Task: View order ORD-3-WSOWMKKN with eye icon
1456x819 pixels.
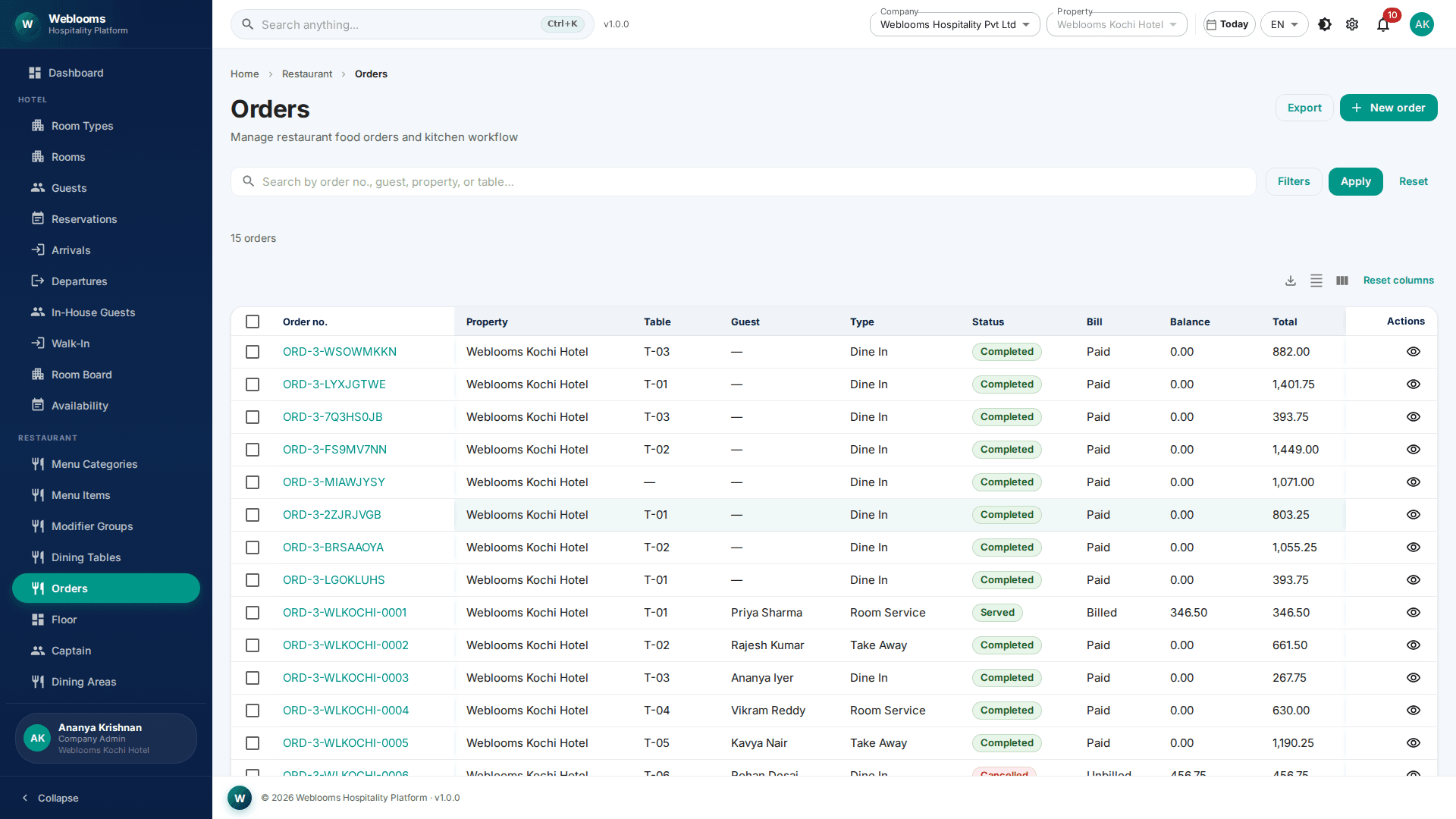Action: [1414, 352]
